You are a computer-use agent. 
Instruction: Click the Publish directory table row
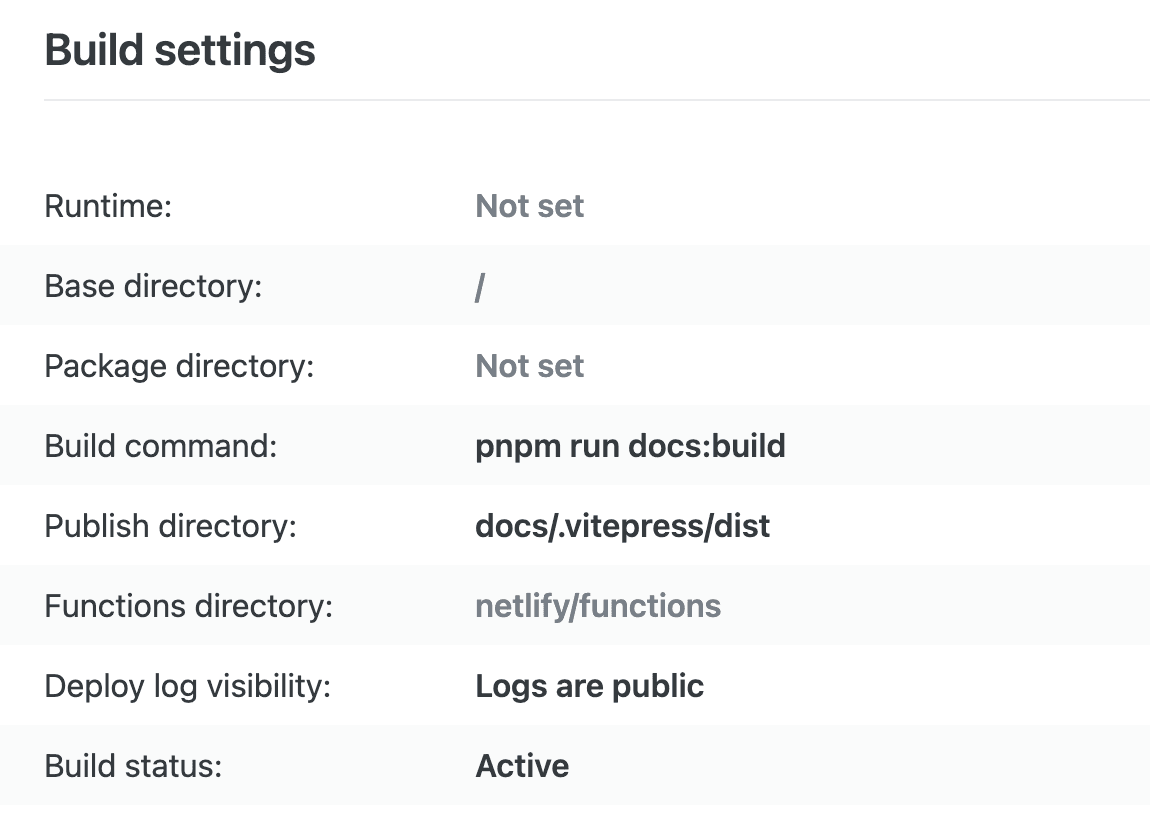tap(575, 526)
